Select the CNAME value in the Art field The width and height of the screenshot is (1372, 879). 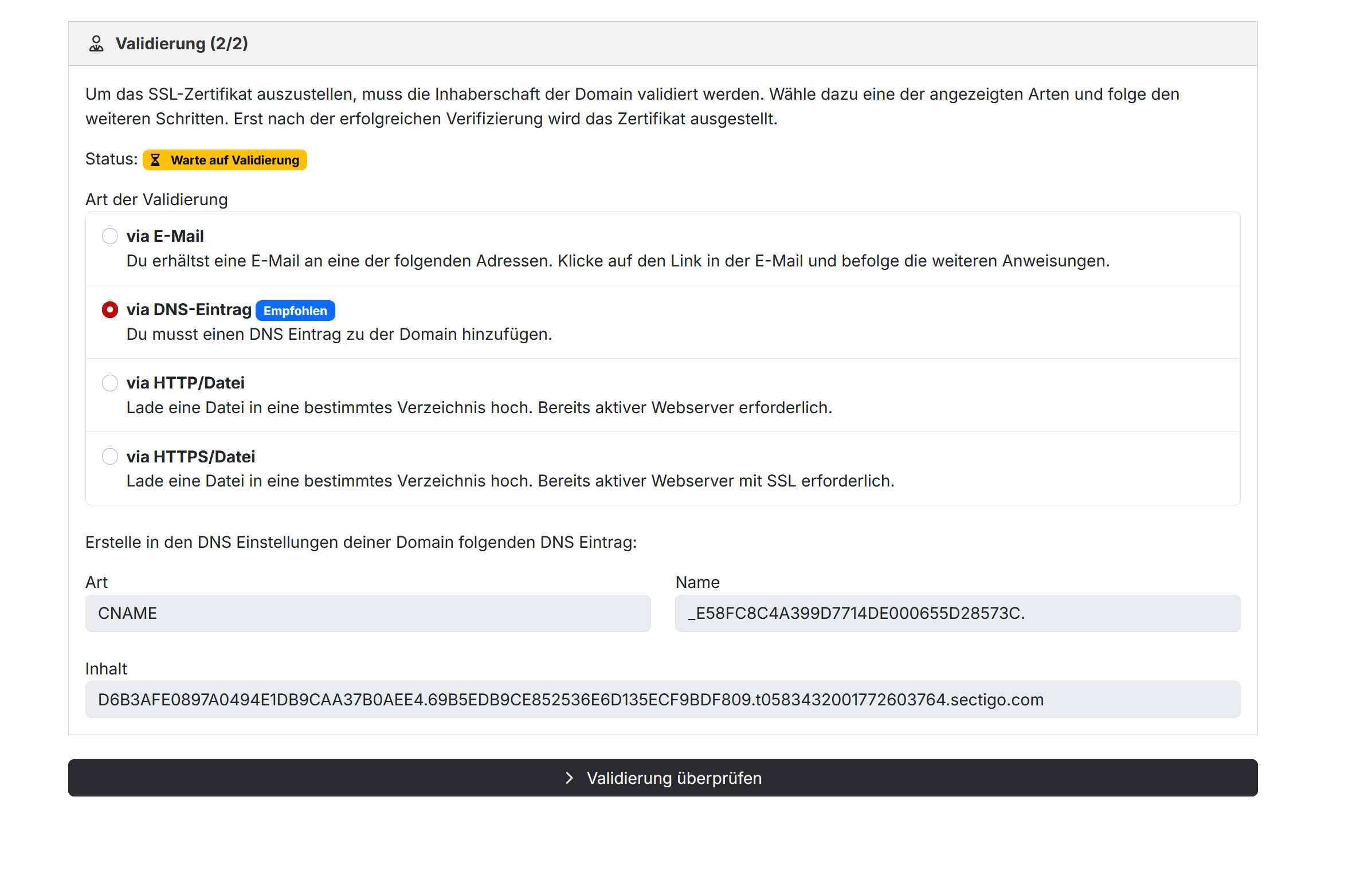coord(368,613)
